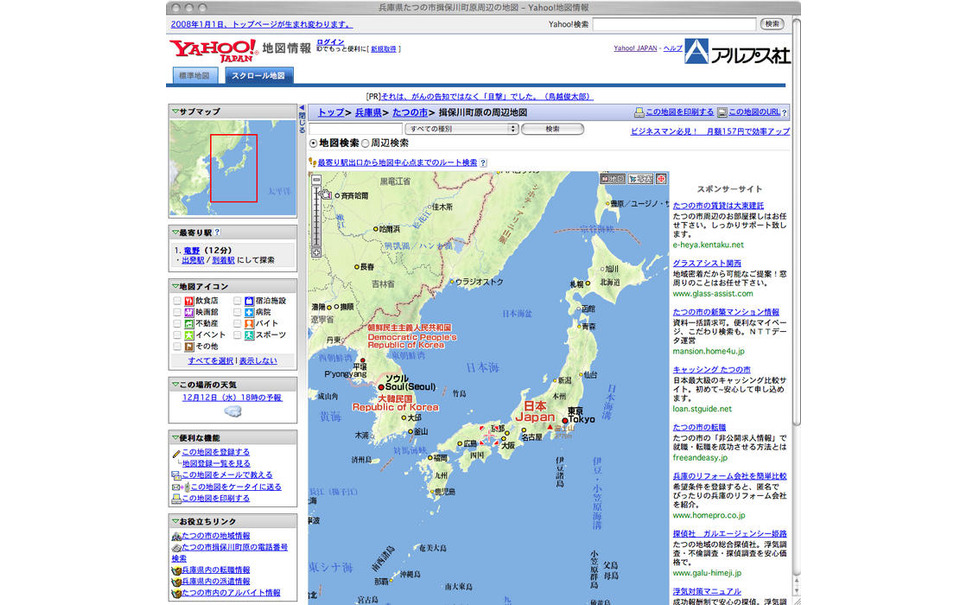Image resolution: width=968 pixels, height=605 pixels.
Task: Click the zoom-in plus button below slider
Action: click(x=316, y=254)
